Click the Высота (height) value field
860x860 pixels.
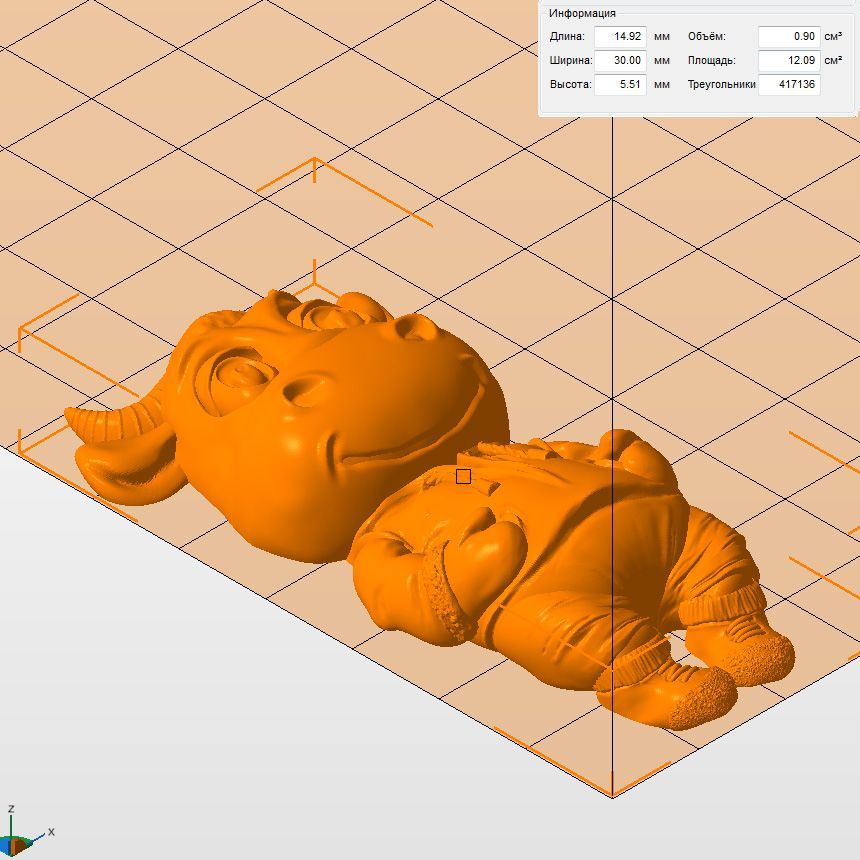click(620, 85)
